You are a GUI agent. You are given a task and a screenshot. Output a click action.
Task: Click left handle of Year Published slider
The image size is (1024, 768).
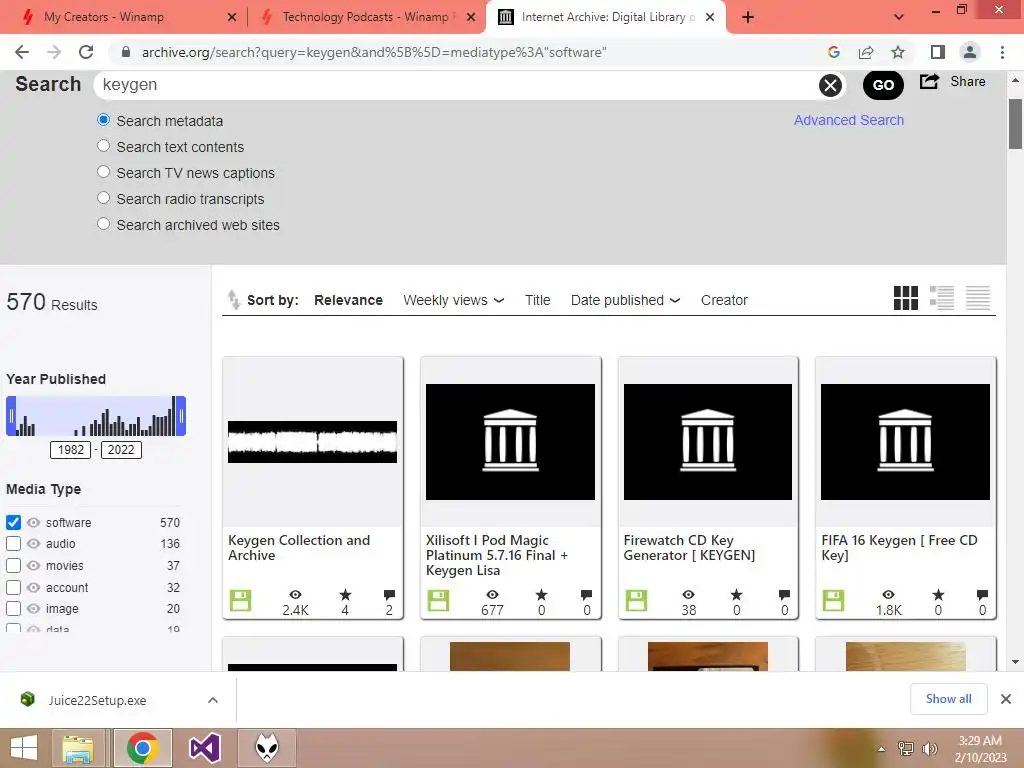click(11, 416)
